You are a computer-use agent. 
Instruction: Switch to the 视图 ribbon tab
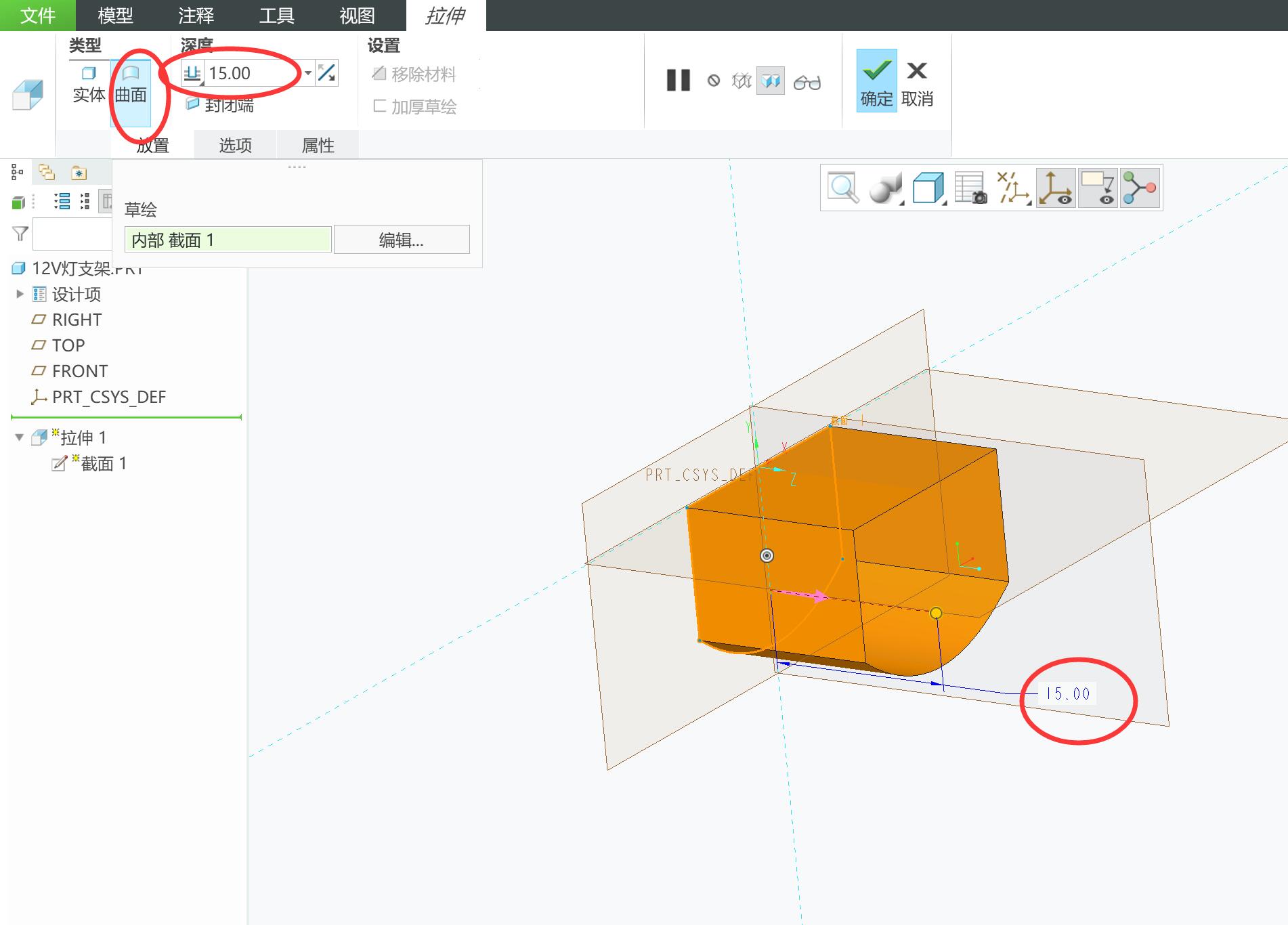click(358, 16)
